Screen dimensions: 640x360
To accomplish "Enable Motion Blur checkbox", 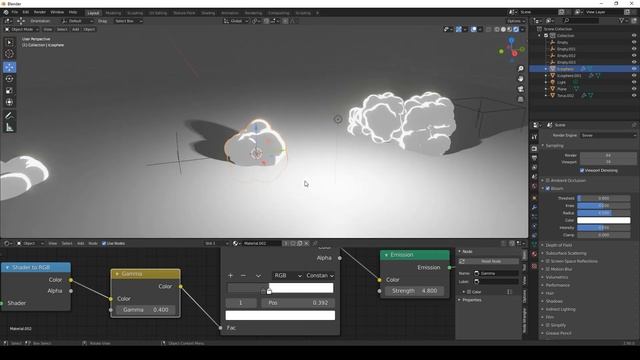I will tap(548, 269).
